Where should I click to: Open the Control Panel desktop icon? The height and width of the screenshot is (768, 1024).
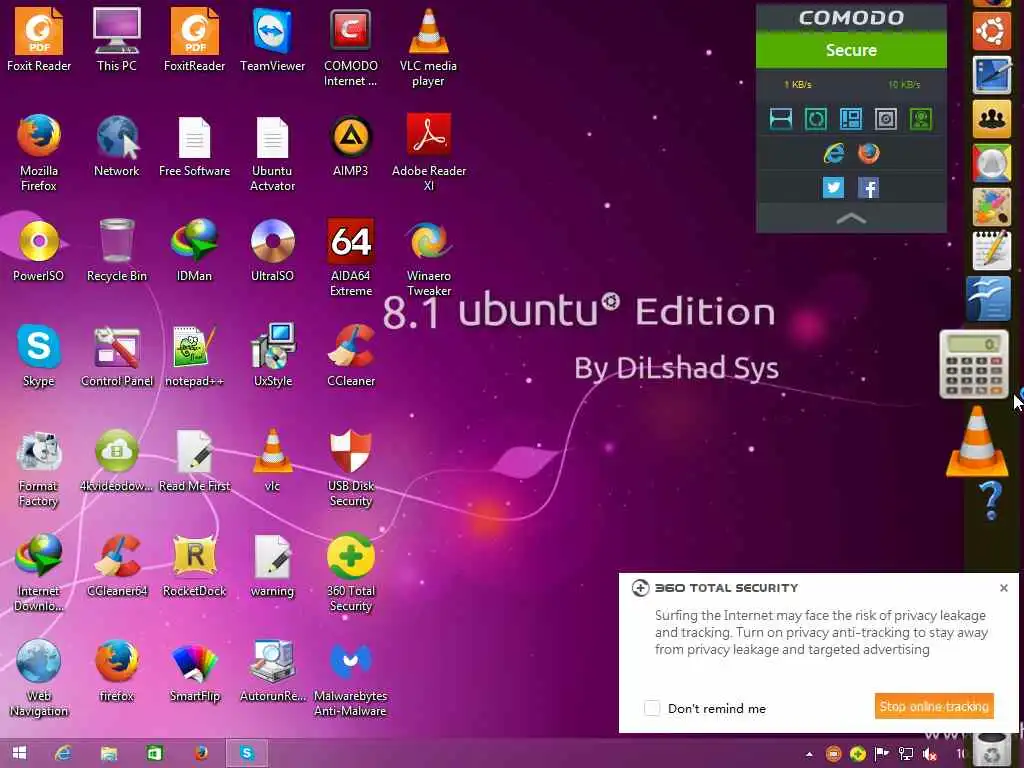pyautogui.click(x=116, y=355)
